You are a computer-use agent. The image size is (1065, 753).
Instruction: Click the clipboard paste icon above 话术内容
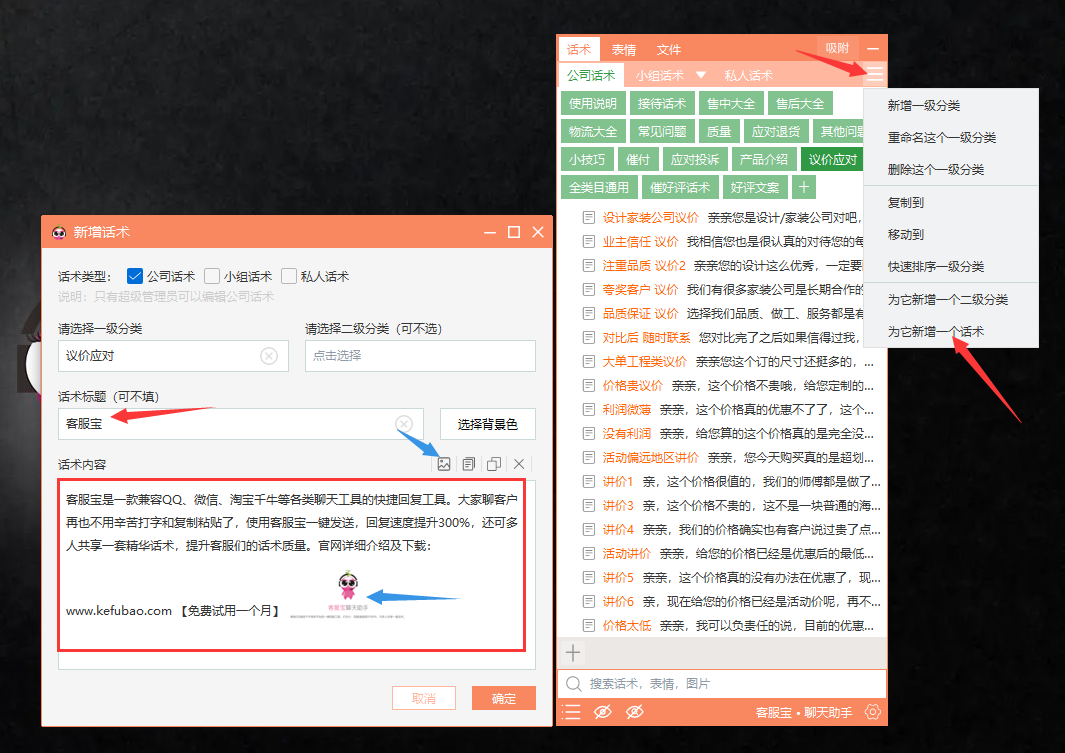[469, 464]
